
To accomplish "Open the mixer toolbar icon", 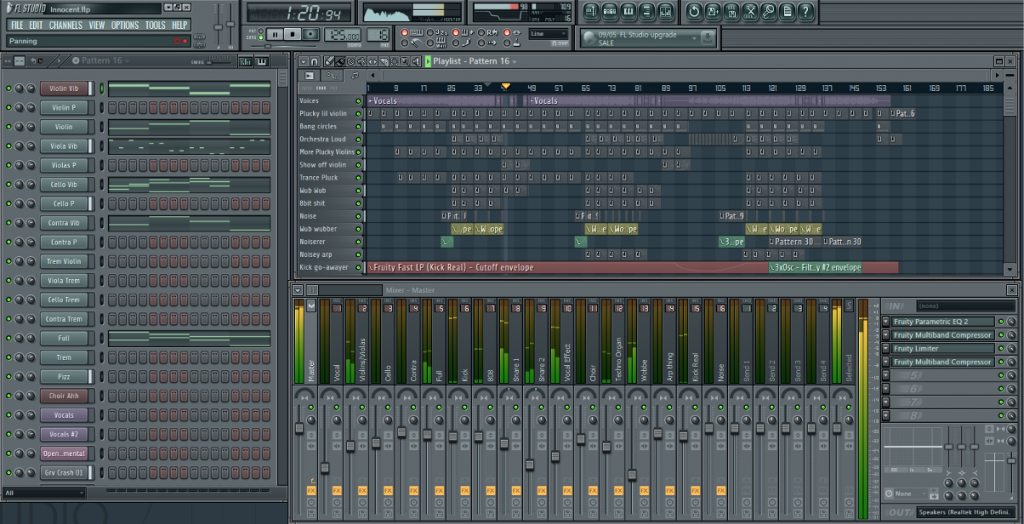I will (x=665, y=11).
